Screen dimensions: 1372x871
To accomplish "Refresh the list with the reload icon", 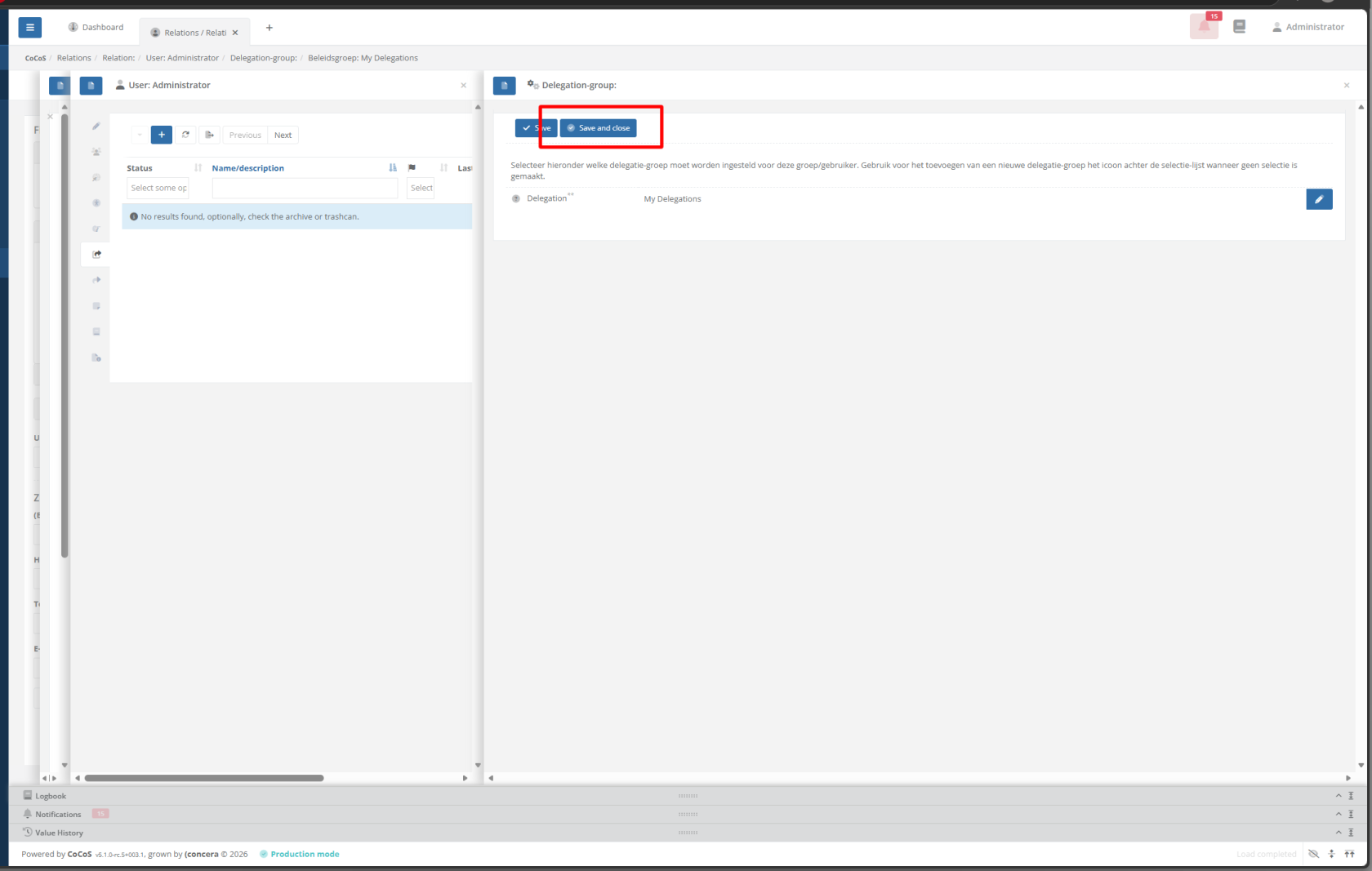I will (185, 135).
